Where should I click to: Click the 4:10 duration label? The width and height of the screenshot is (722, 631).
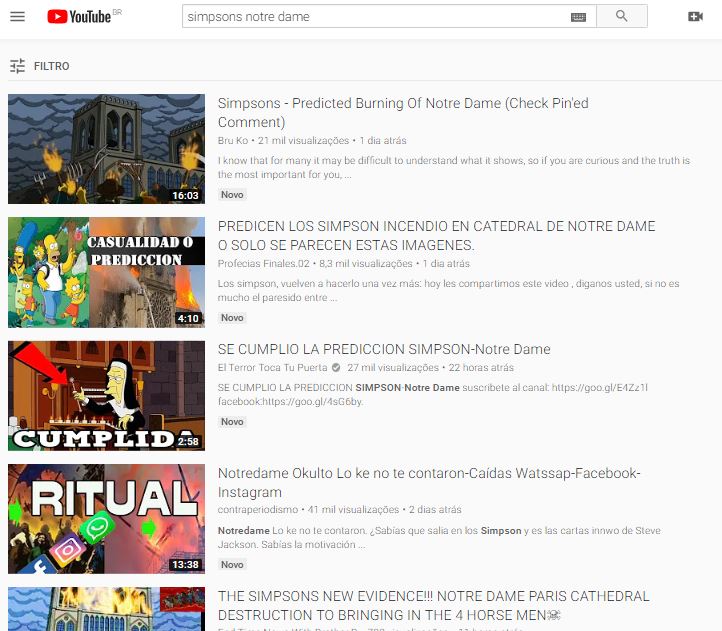coord(188,318)
